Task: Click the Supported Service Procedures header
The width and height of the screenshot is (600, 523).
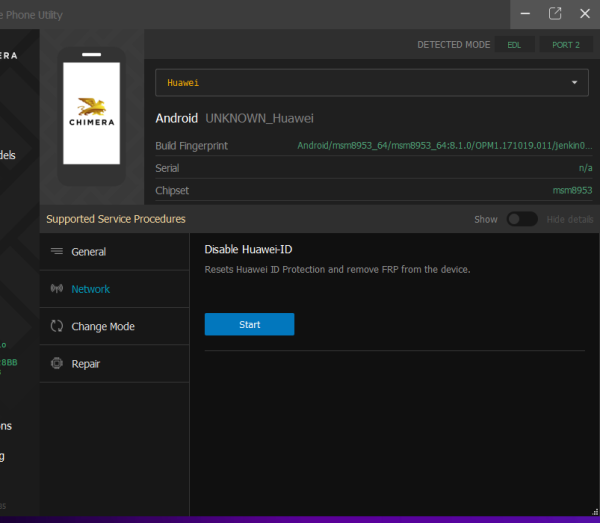Action: click(x=116, y=219)
